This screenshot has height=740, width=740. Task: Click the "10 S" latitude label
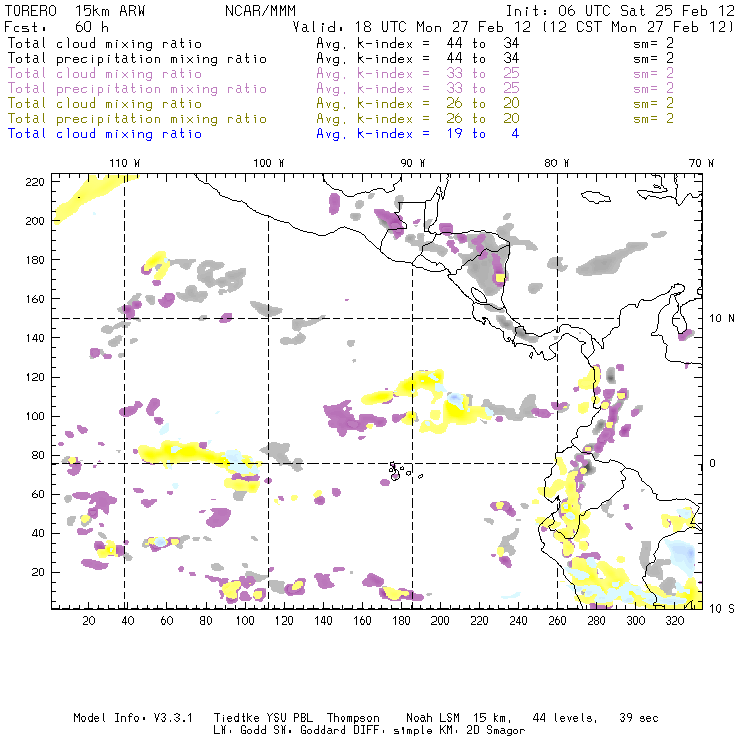[722, 609]
